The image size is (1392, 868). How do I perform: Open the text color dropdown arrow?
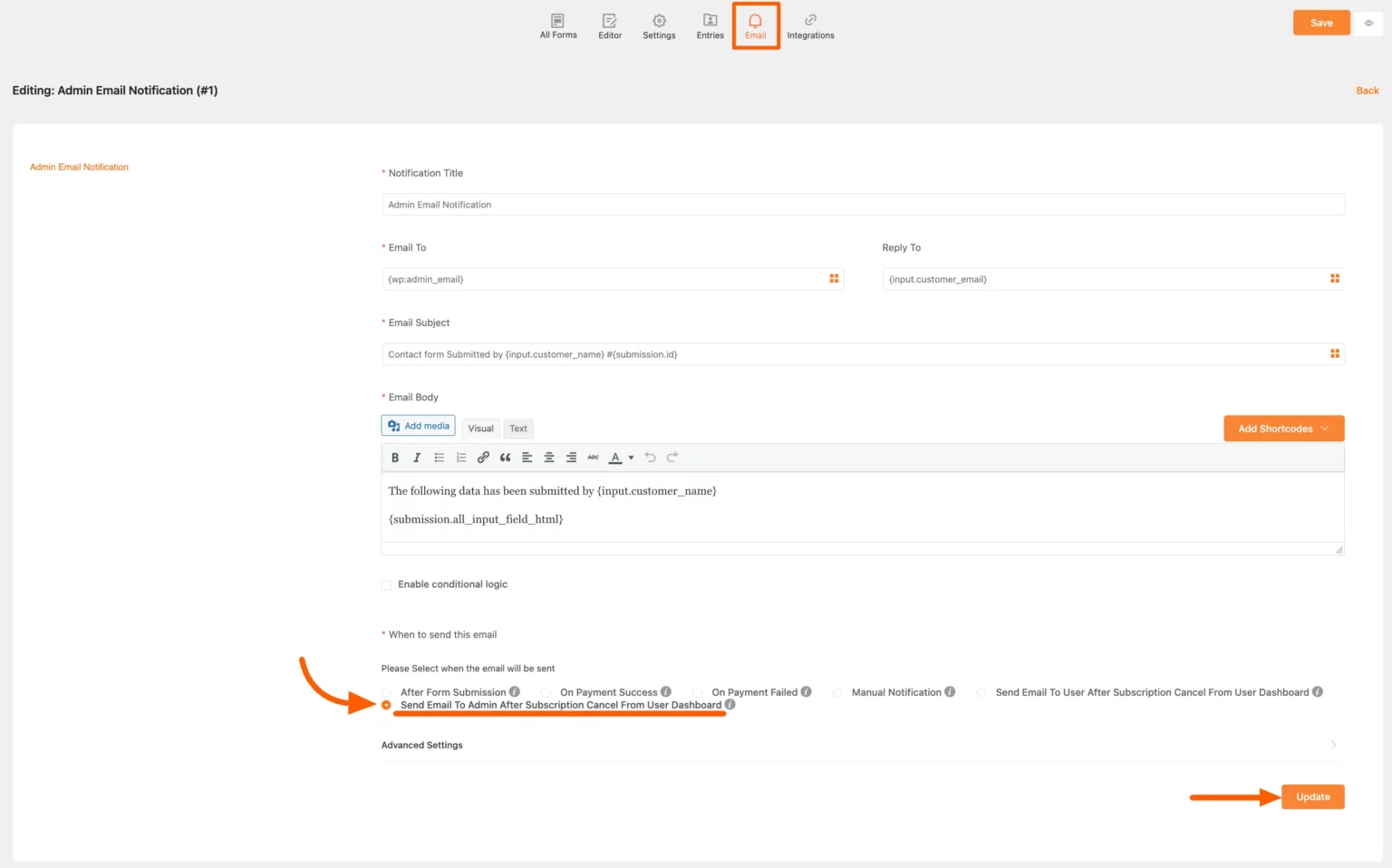pos(631,458)
